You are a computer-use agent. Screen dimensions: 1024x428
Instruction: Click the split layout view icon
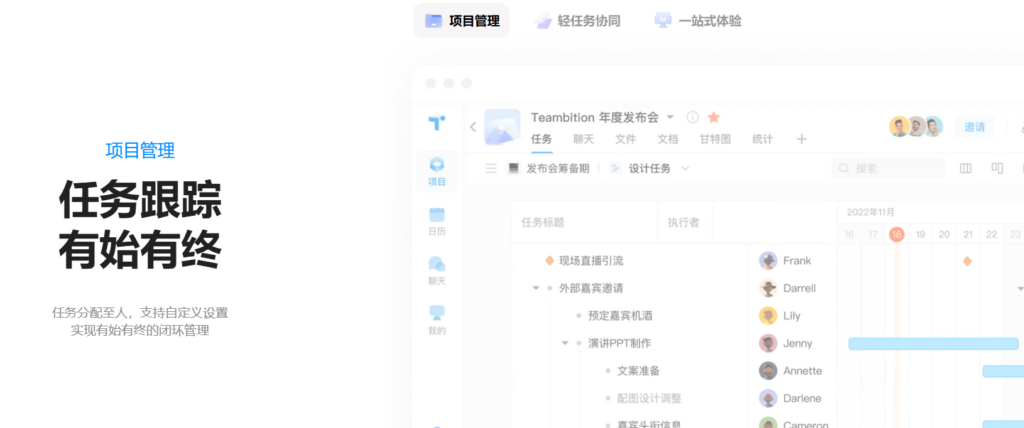(x=997, y=169)
